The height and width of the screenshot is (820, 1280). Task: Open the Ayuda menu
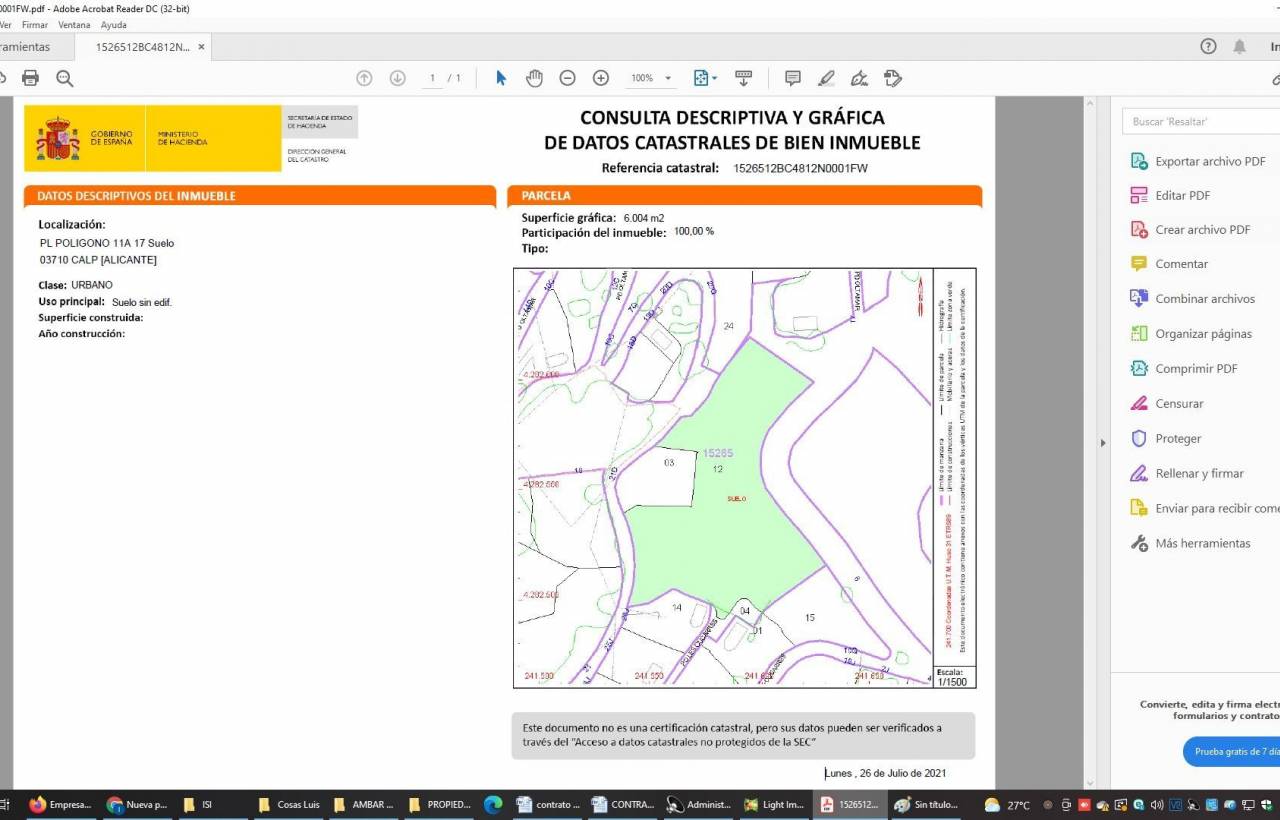click(114, 25)
